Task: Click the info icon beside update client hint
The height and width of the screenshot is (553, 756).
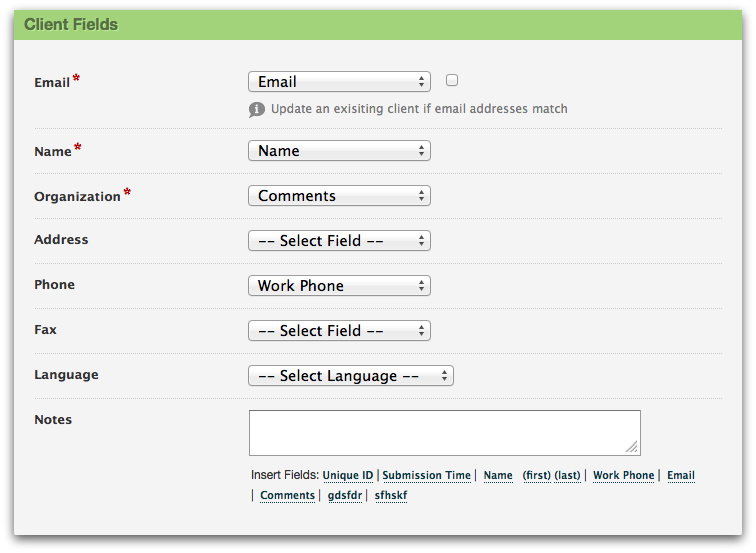Action: 257,109
